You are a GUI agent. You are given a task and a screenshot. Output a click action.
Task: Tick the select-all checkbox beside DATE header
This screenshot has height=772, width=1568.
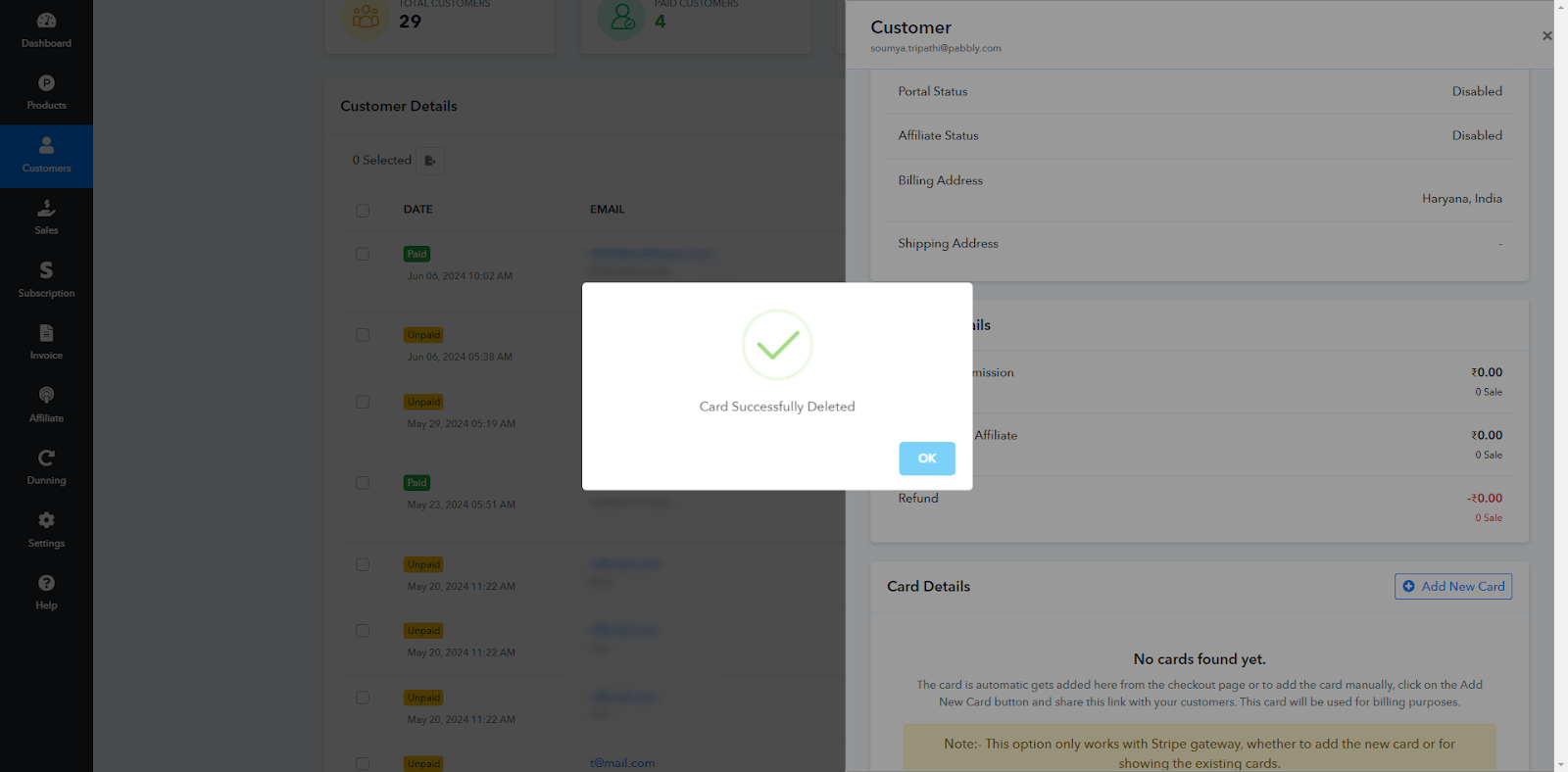[363, 211]
